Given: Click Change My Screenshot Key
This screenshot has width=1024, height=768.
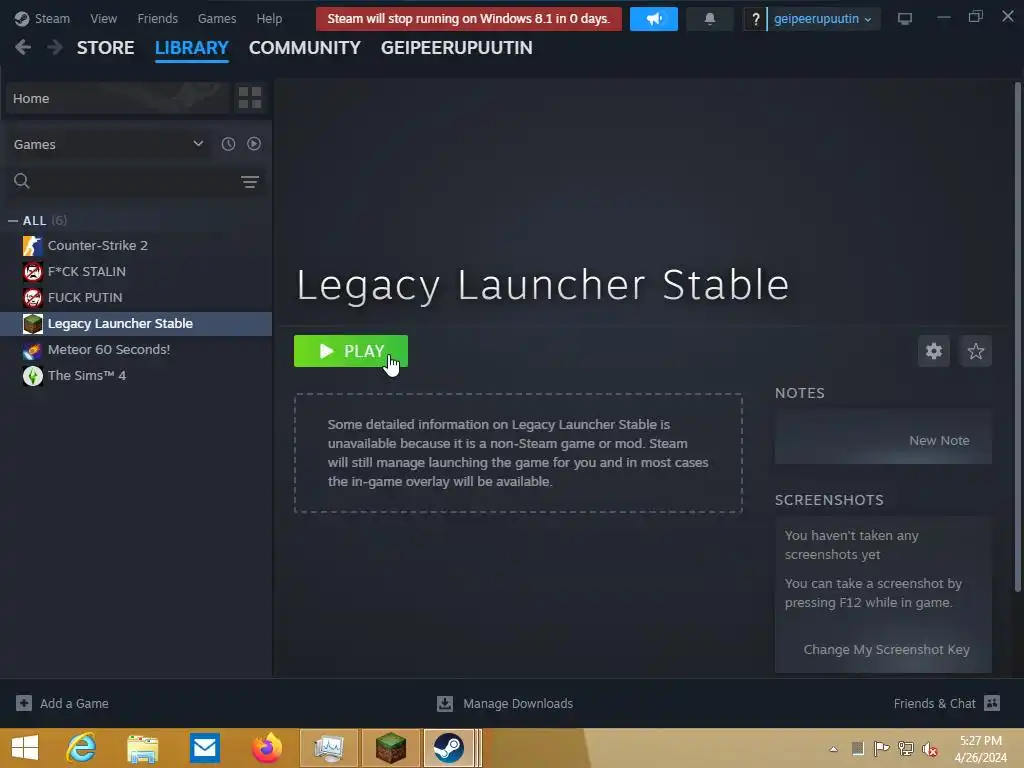Looking at the screenshot, I should [x=886, y=649].
